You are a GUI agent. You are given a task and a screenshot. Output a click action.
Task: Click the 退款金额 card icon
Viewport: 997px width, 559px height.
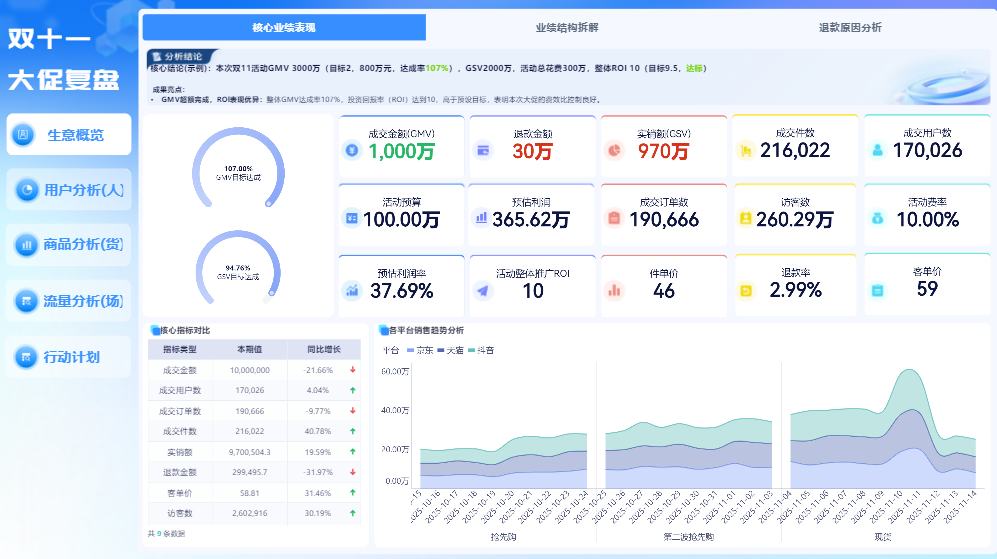pyautogui.click(x=483, y=151)
